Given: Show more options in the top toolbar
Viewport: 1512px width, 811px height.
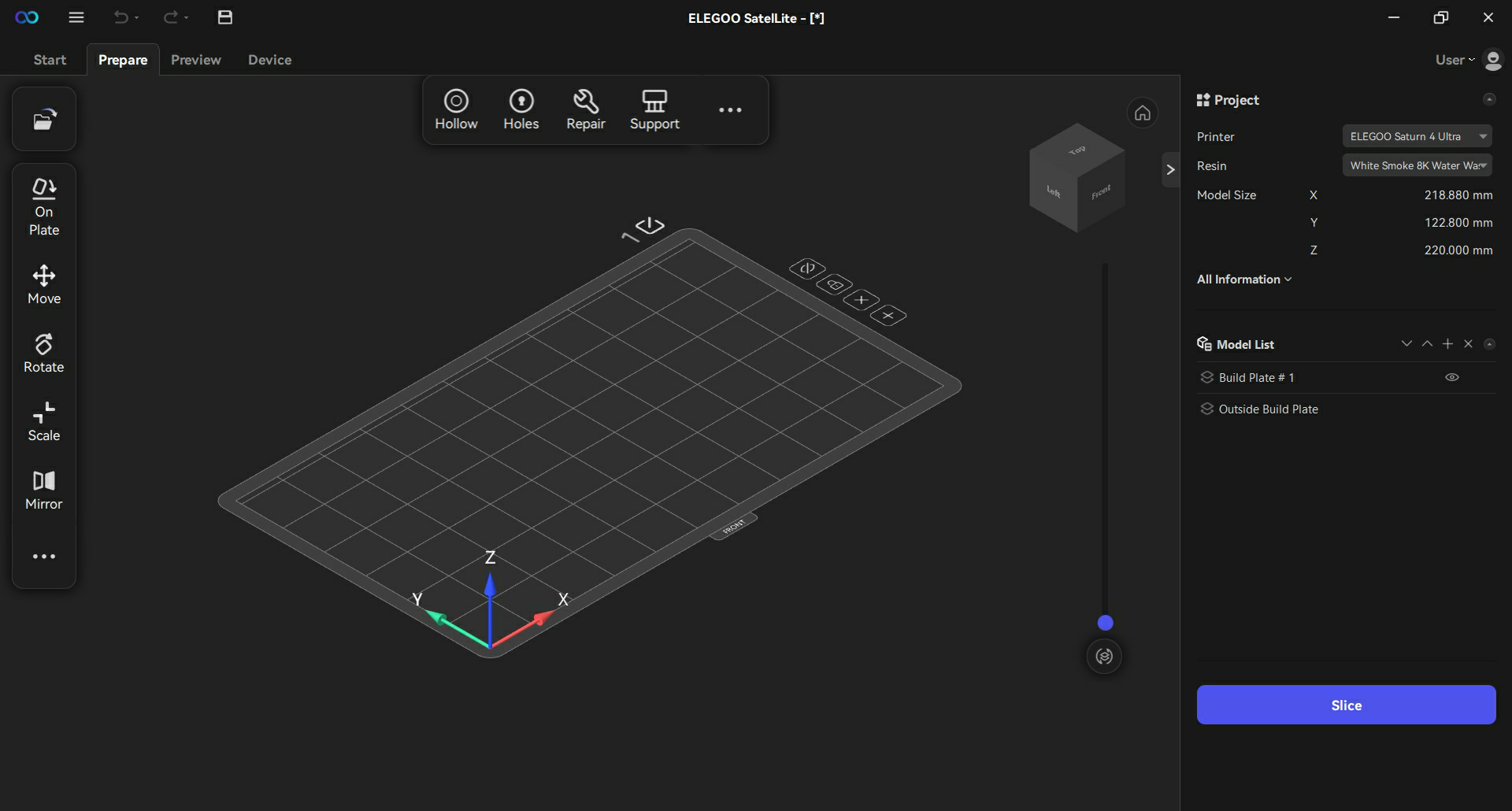Looking at the screenshot, I should [x=730, y=109].
